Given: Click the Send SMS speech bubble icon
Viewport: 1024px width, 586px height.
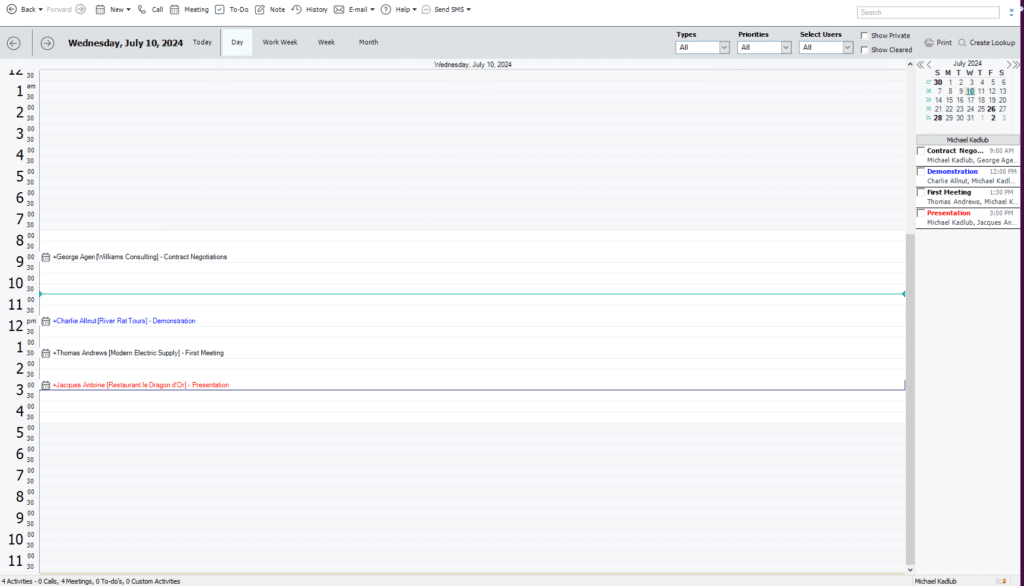Looking at the screenshot, I should coord(426,10).
